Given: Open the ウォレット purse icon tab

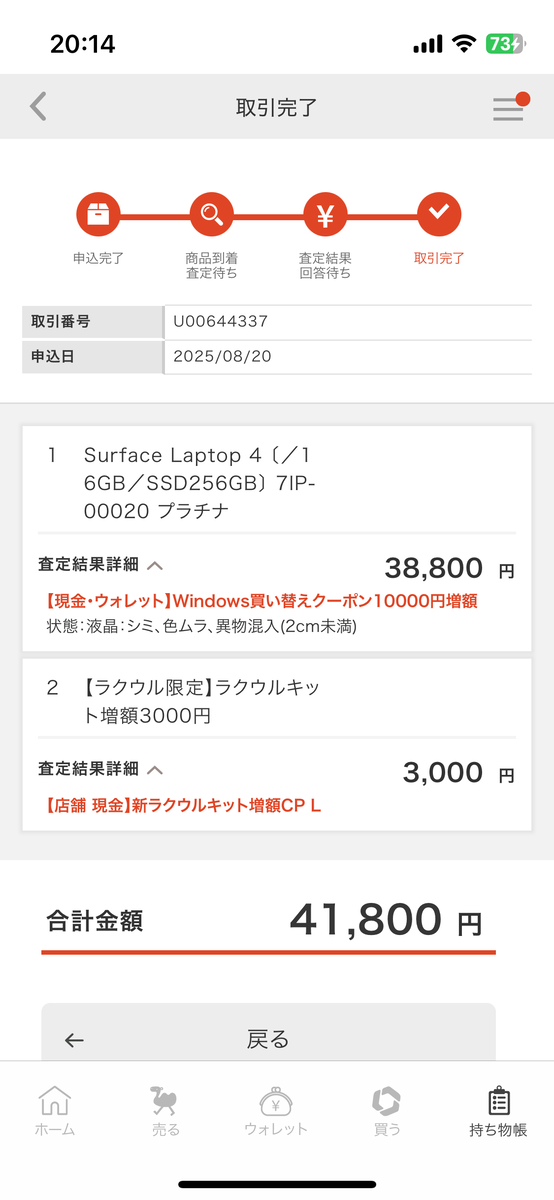Looking at the screenshot, I should [276, 1111].
